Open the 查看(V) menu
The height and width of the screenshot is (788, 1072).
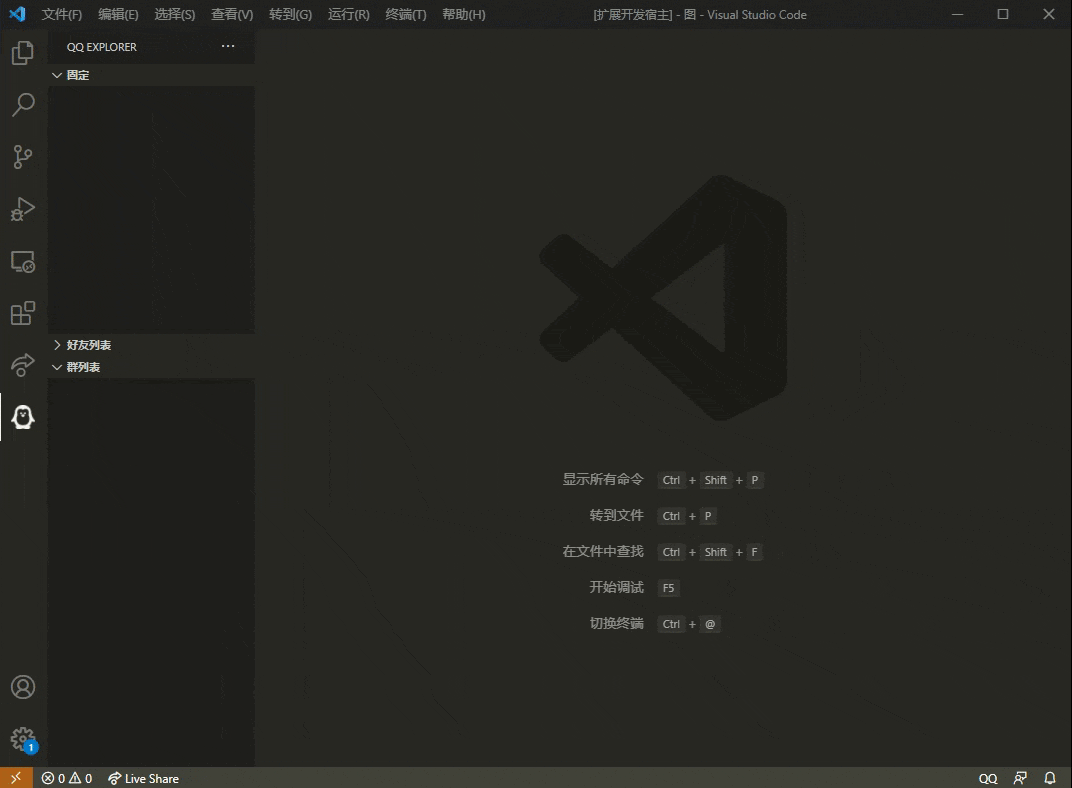click(232, 14)
